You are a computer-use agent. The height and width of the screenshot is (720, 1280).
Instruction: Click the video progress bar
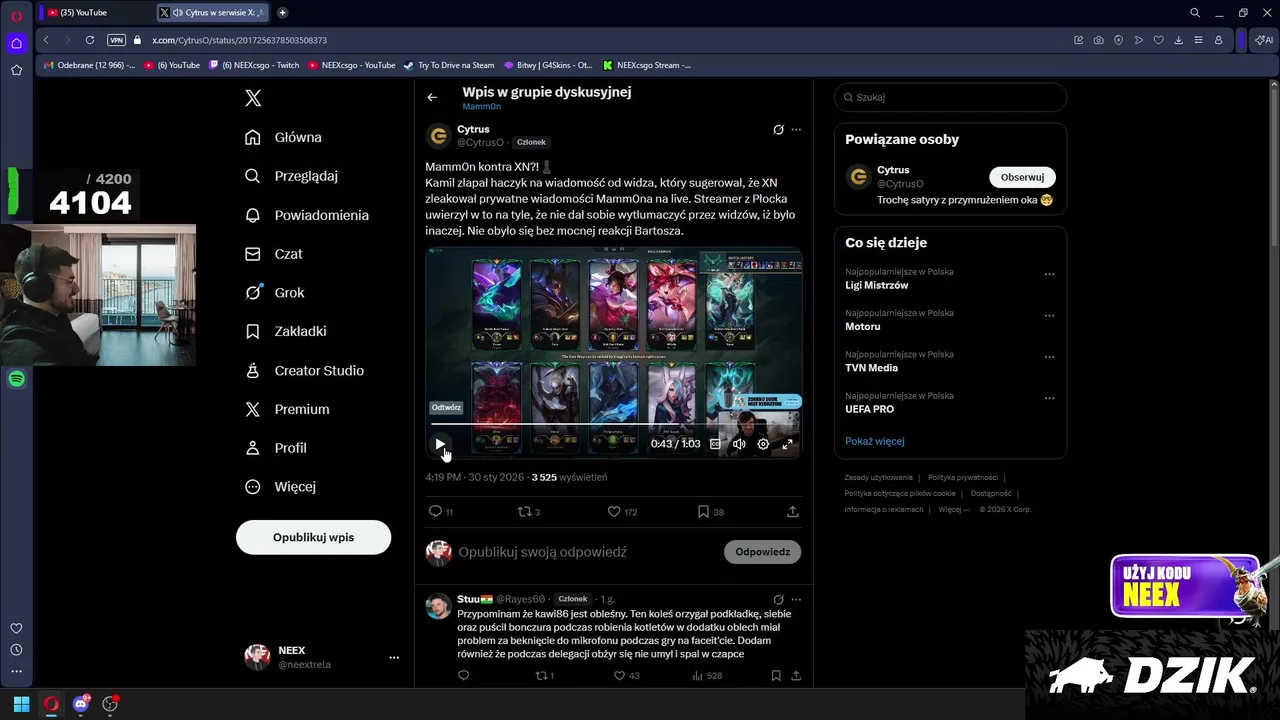click(x=614, y=424)
